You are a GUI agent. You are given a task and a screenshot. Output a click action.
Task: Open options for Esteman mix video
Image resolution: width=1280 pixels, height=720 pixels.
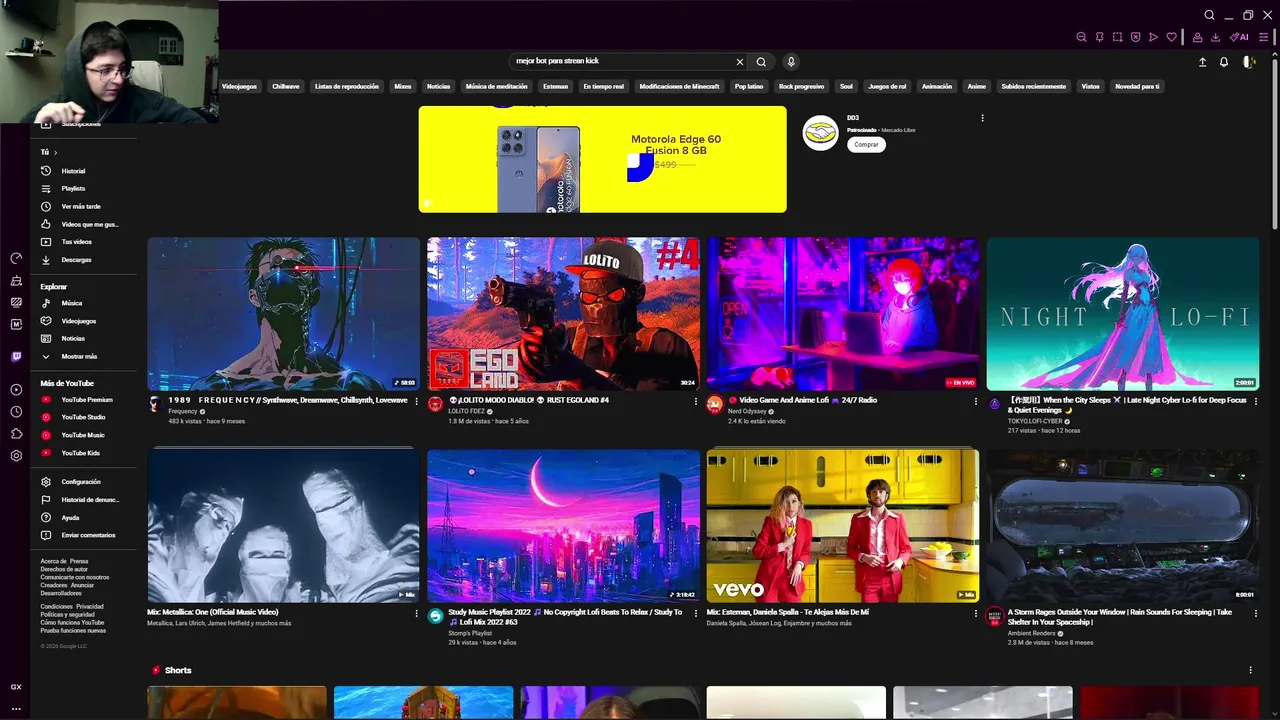[976, 613]
